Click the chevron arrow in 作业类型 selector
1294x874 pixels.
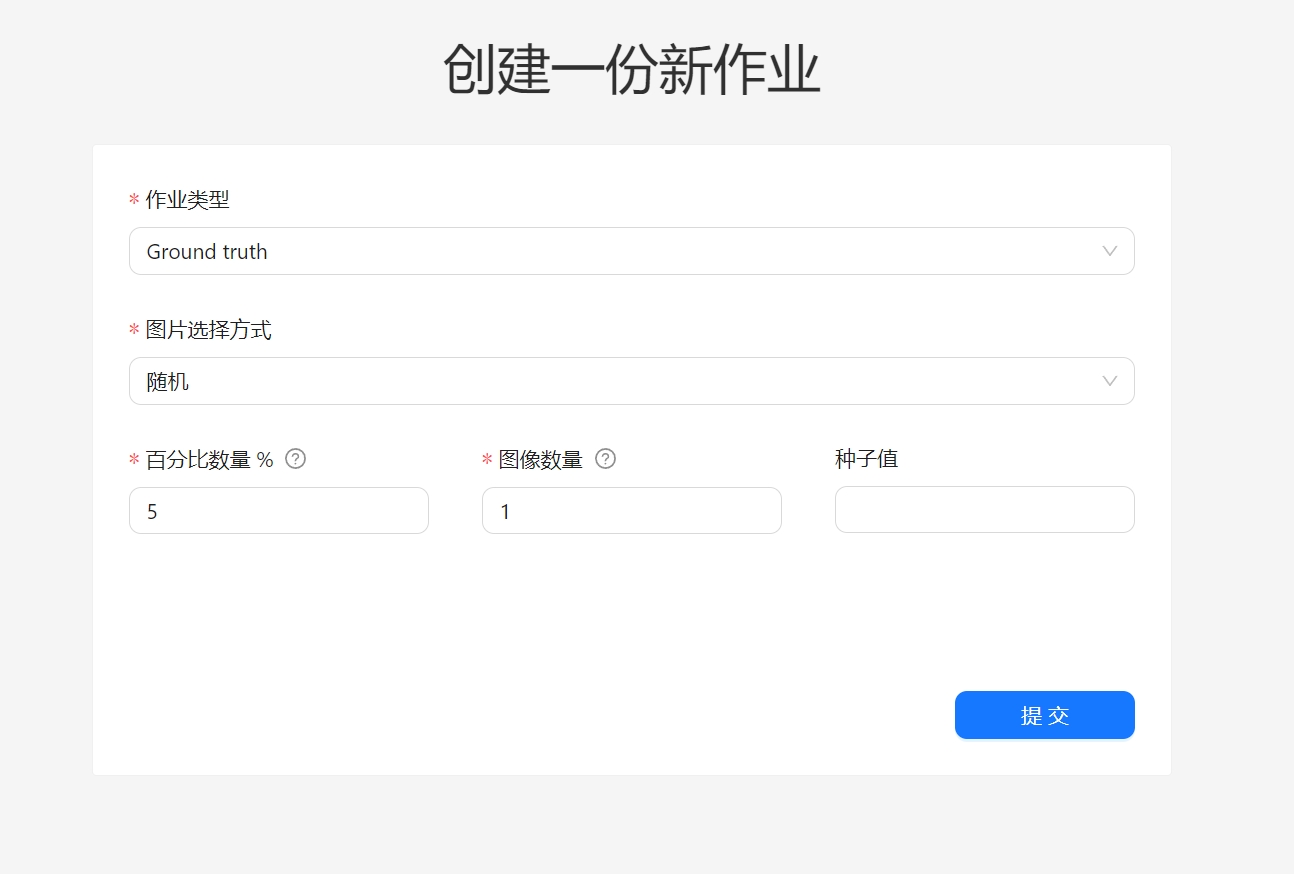coord(1109,251)
